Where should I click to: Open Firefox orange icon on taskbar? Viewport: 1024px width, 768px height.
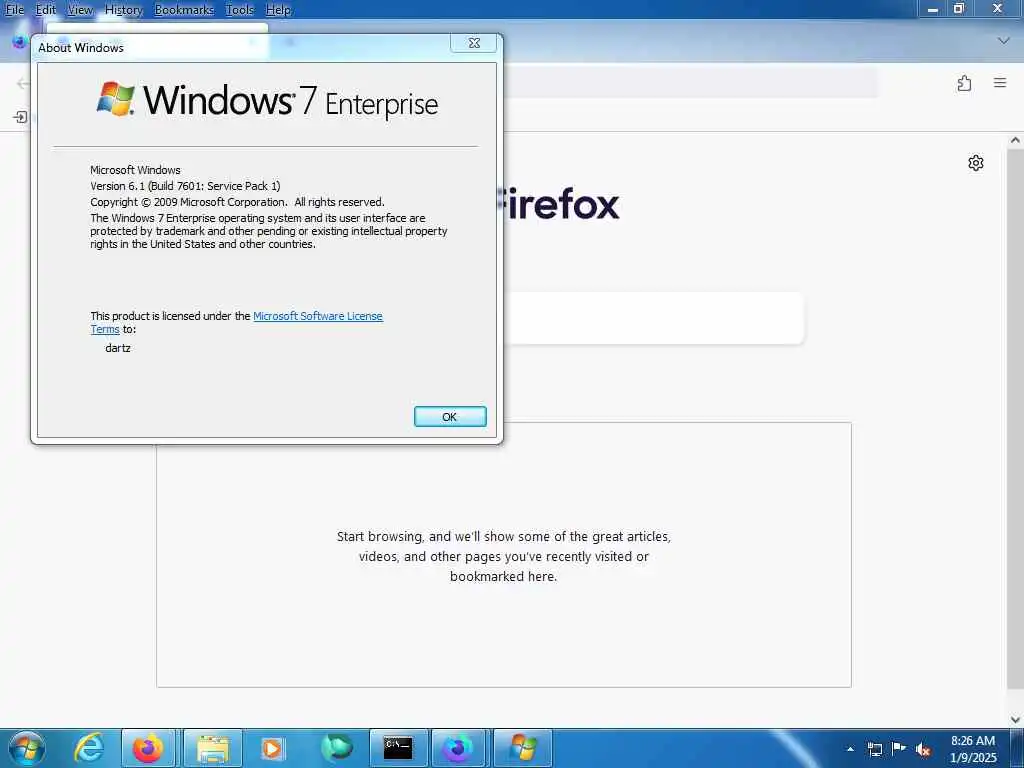(x=148, y=748)
